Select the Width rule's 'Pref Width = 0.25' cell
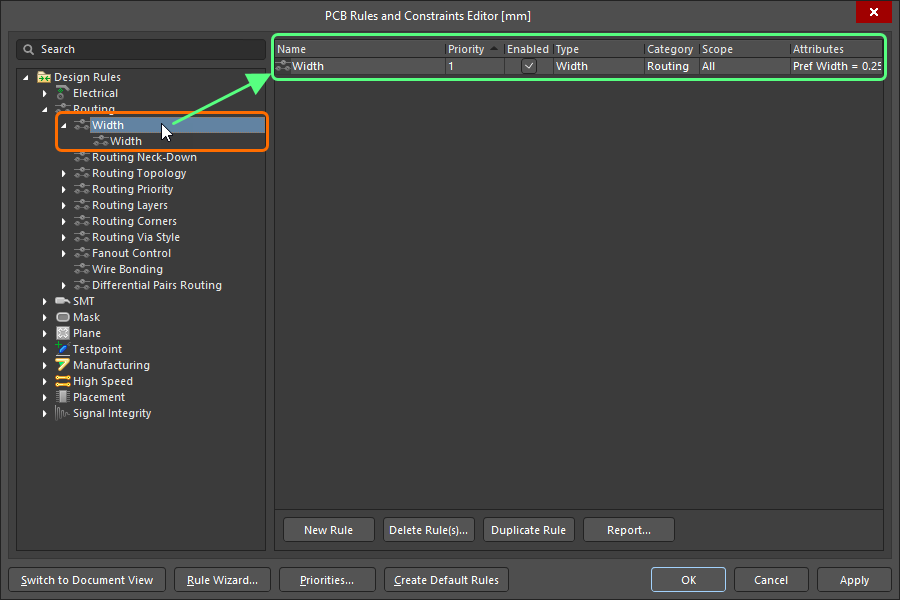 click(x=836, y=66)
